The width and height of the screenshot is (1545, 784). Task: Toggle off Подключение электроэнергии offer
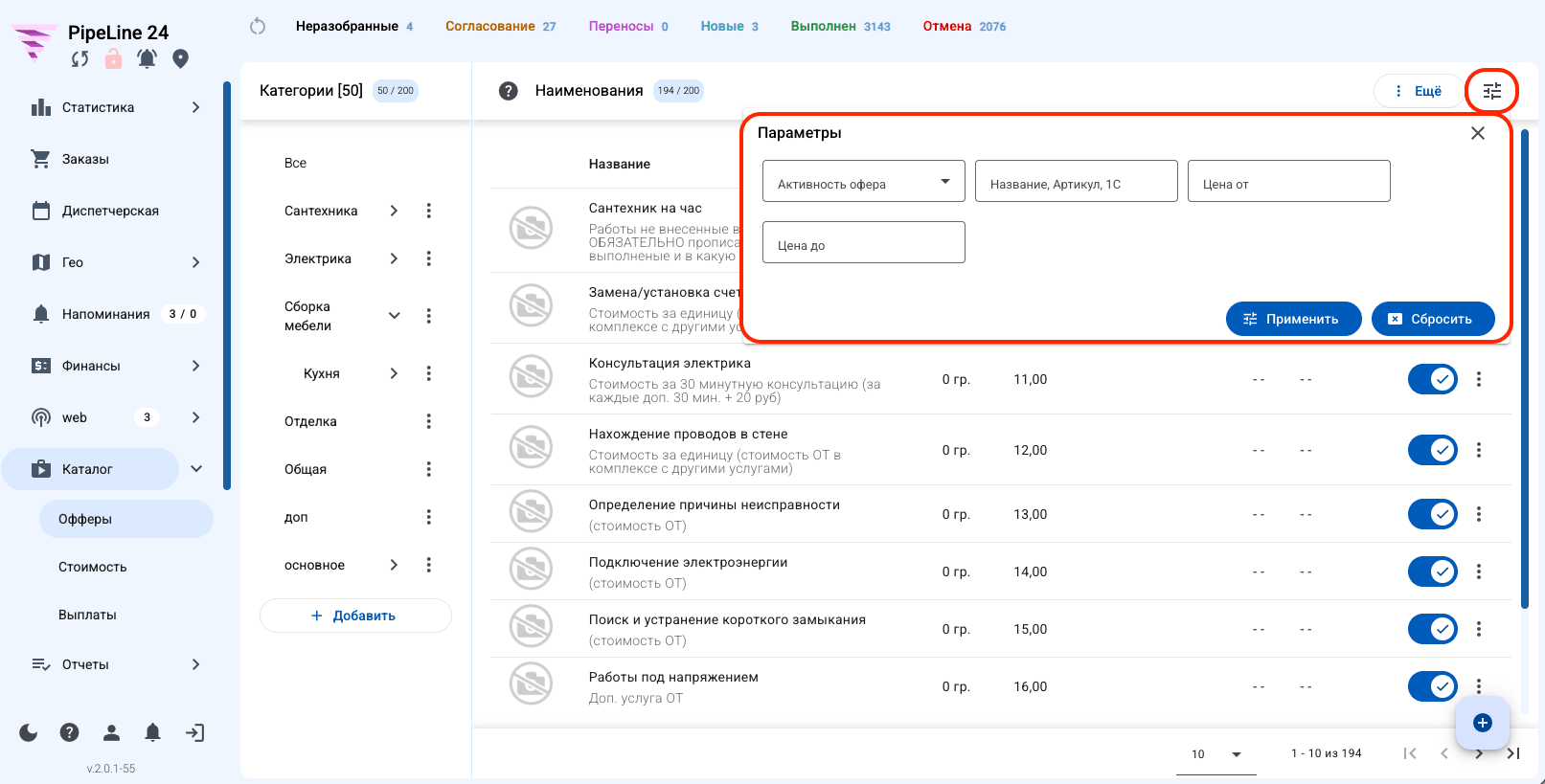(1433, 571)
